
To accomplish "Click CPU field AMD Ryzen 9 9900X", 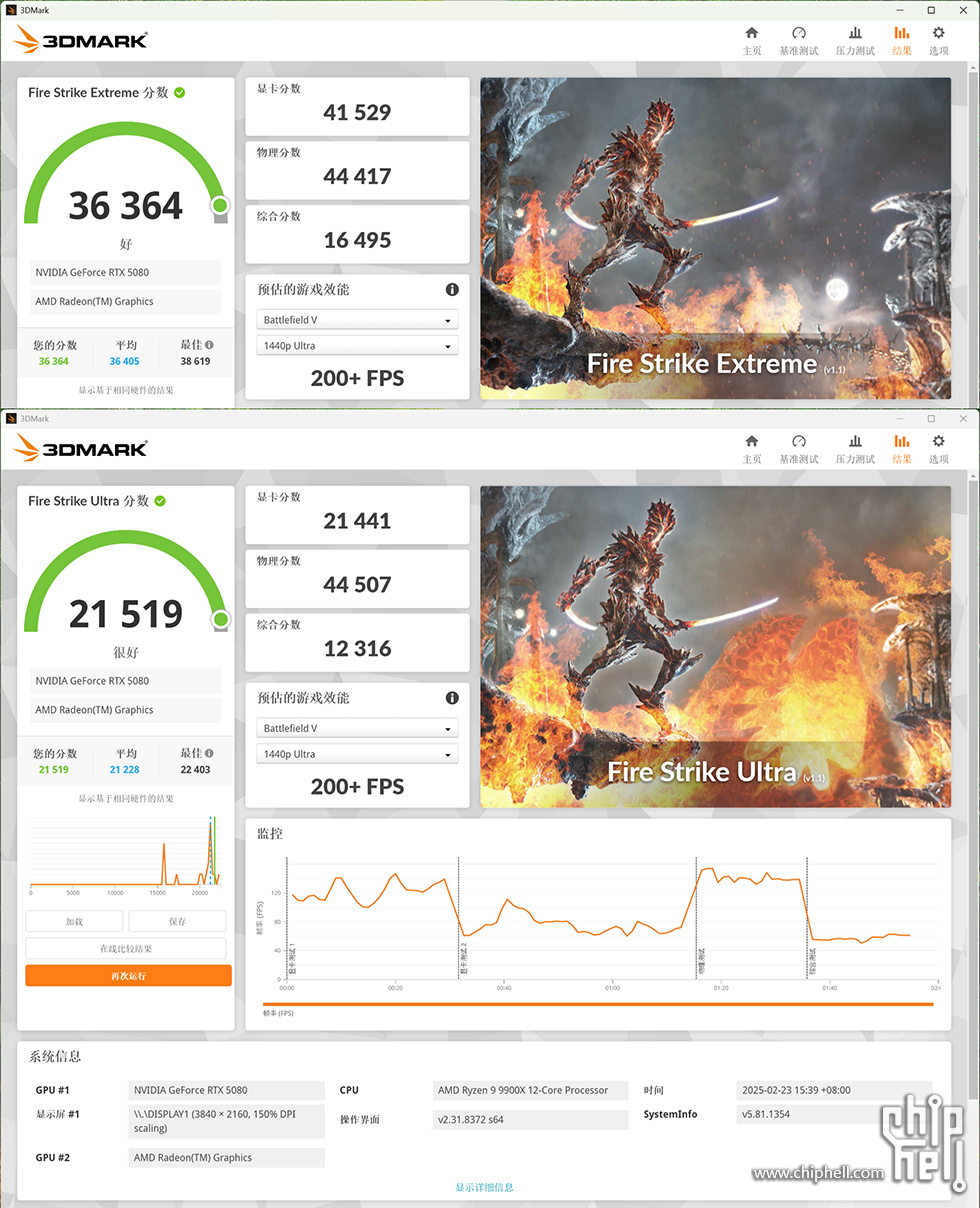I will [x=531, y=1090].
